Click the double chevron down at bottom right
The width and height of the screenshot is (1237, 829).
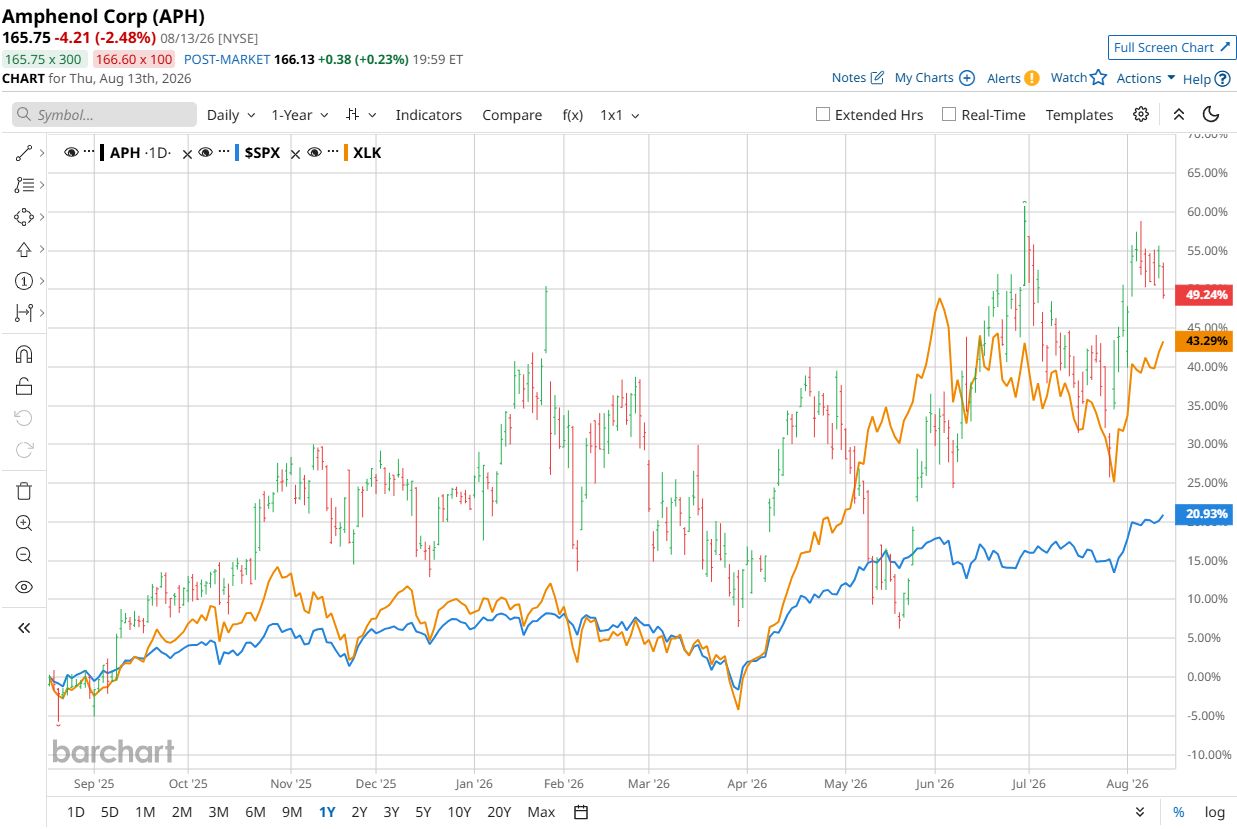click(1140, 812)
